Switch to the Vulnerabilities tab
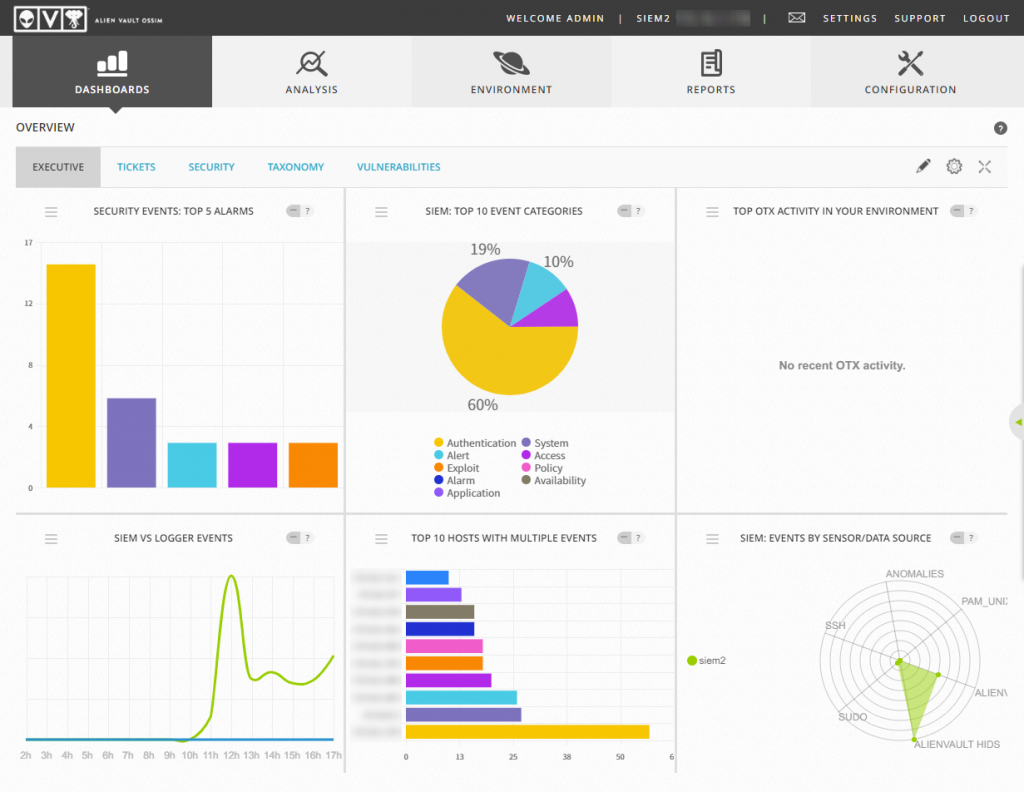Image resolution: width=1024 pixels, height=792 pixels. [x=398, y=167]
